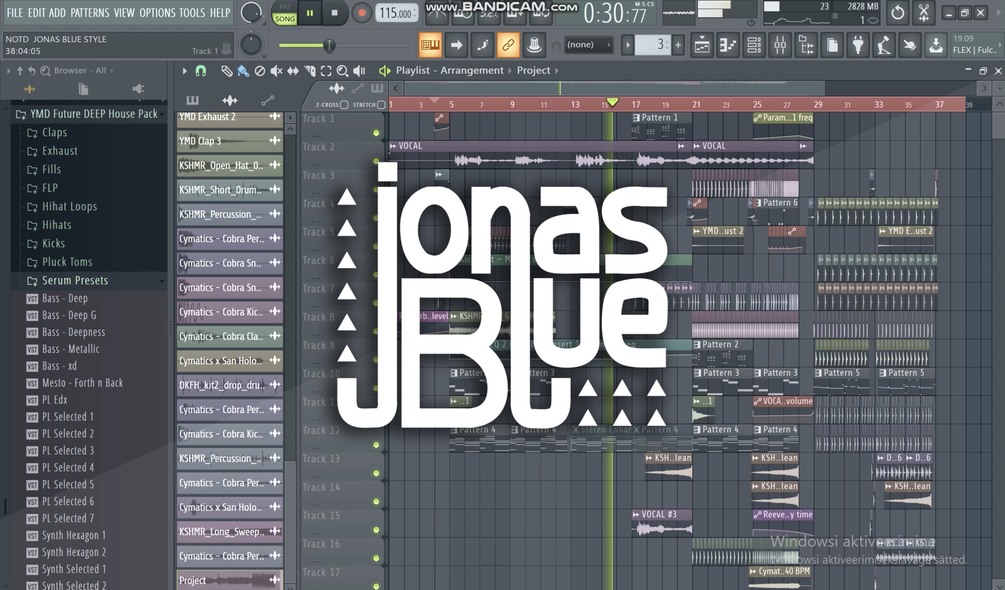Enable the STRETCH checkbox

381,104
